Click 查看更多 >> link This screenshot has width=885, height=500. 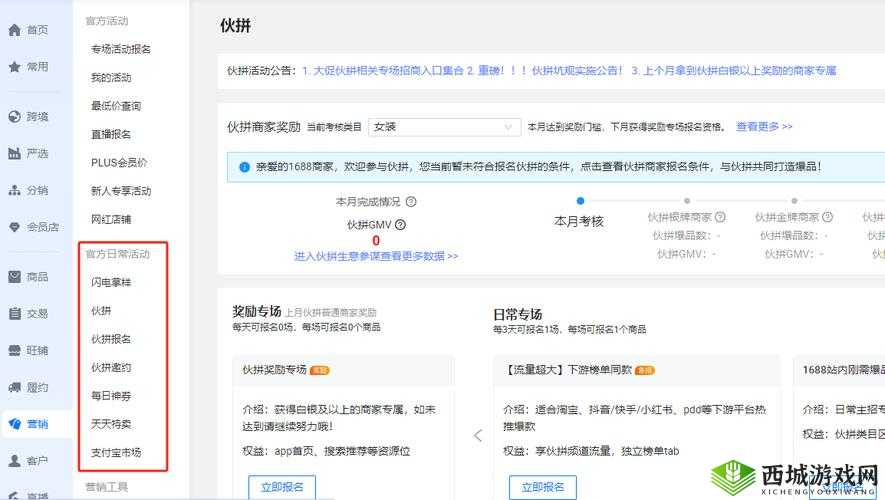[764, 126]
